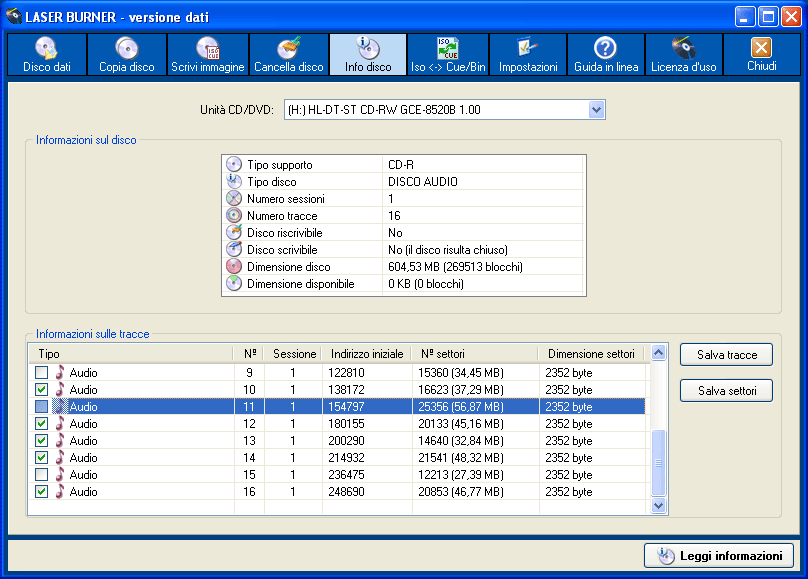Image resolution: width=808 pixels, height=579 pixels.
Task: Click the music note icon of track 14
Action: pyautogui.click(x=60, y=457)
